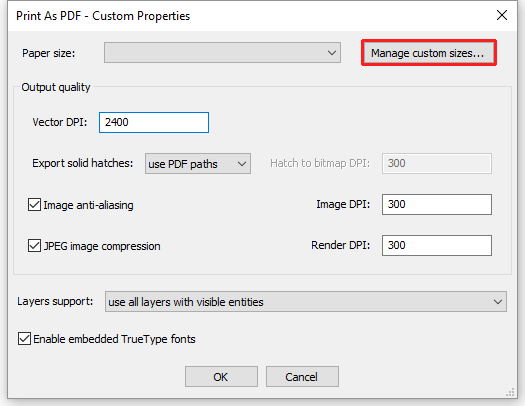
Task: Click the Paper size label text
Action: pyautogui.click(x=49, y=53)
